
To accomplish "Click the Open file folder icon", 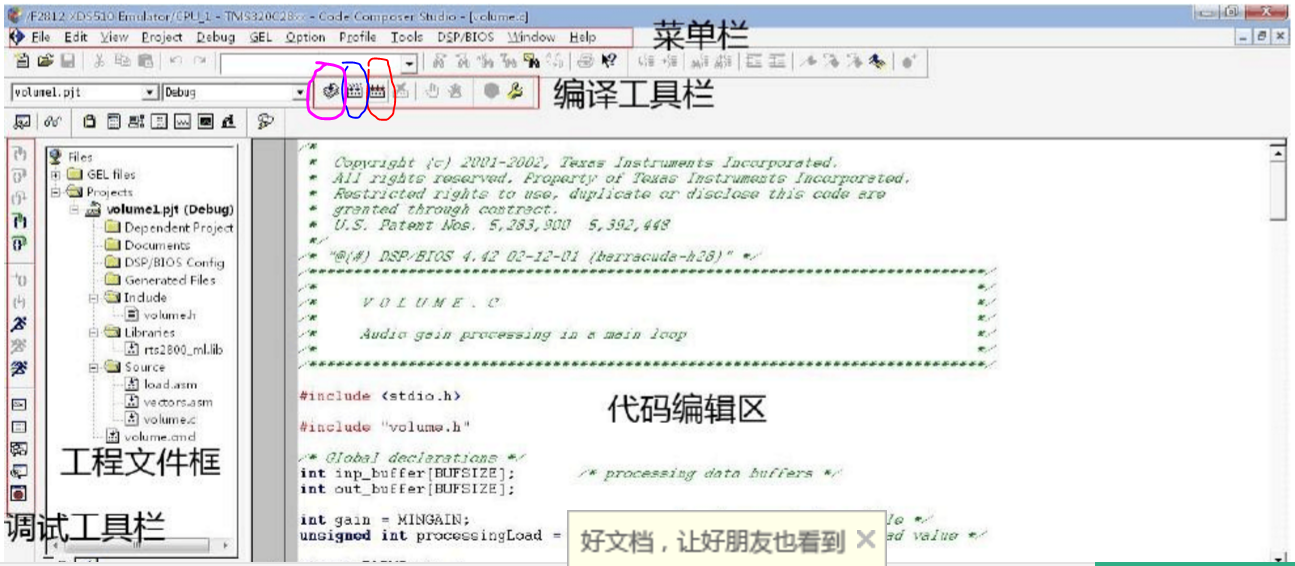I will [45, 62].
